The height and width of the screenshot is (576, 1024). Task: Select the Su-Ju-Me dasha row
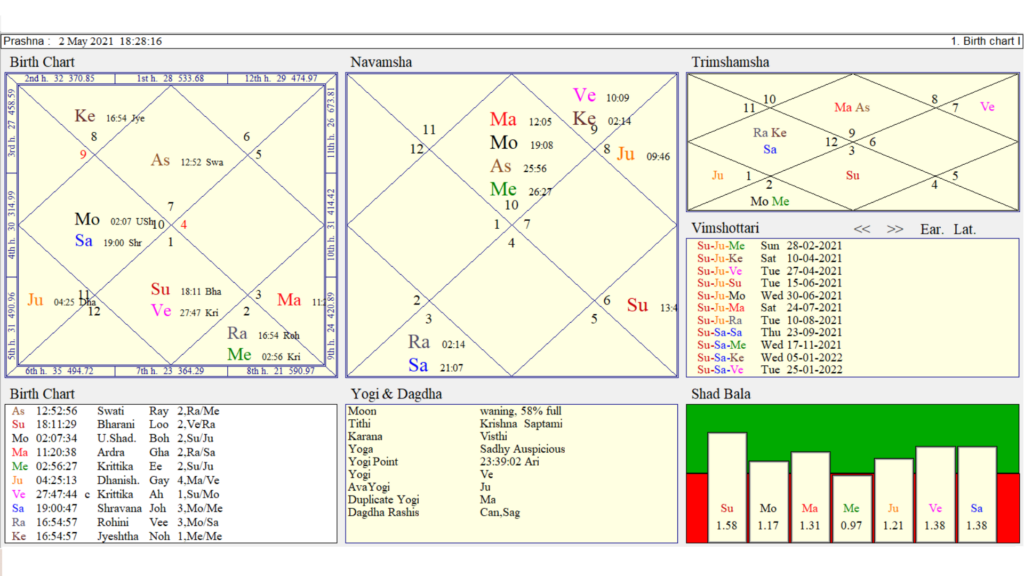pos(769,246)
